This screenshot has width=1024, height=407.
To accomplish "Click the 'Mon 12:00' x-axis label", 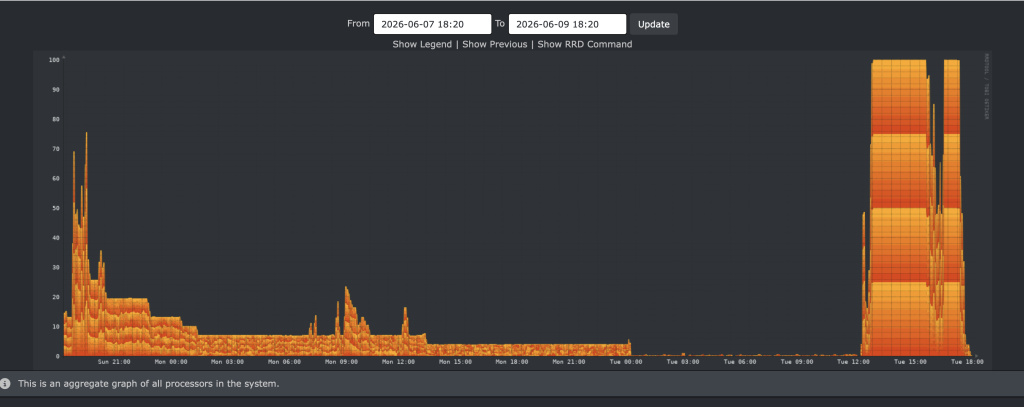I will pyautogui.click(x=398, y=361).
